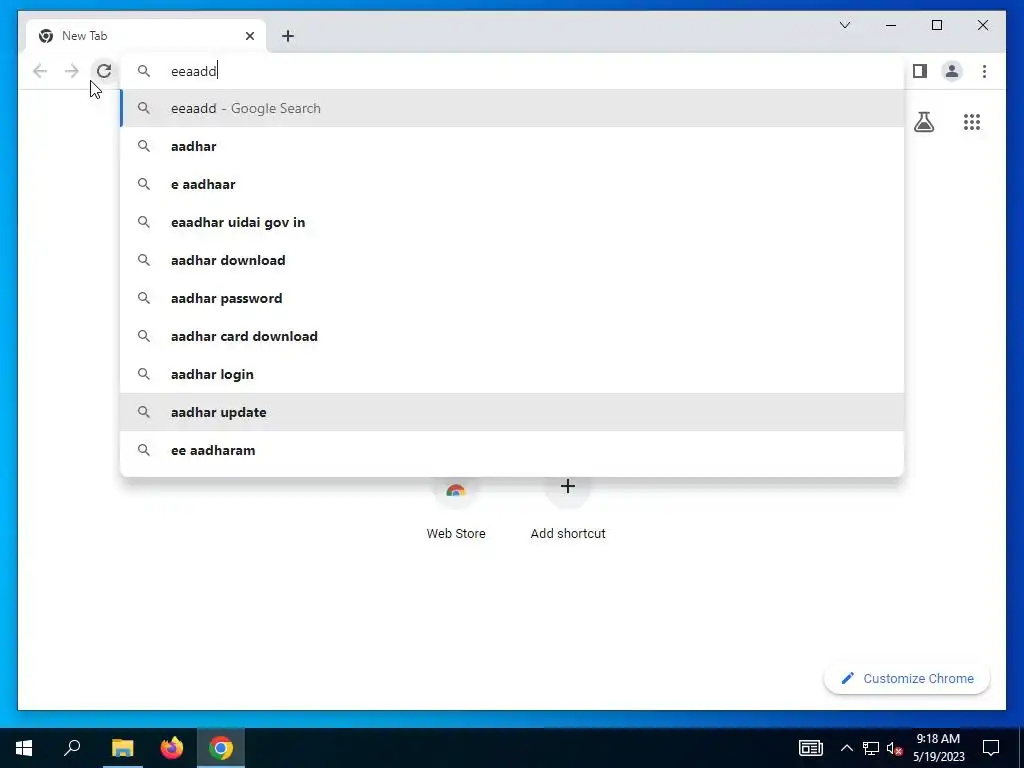Select 'aadhar login' suggestion
The width and height of the screenshot is (1024, 768).
[512, 374]
